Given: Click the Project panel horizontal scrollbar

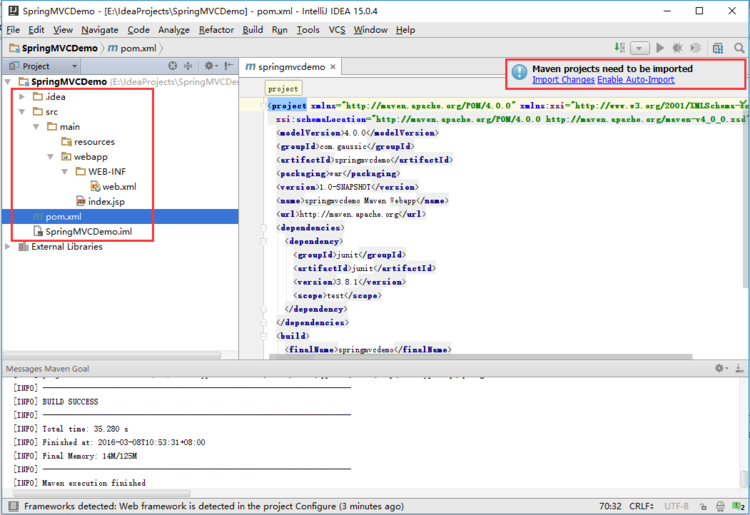Looking at the screenshot, I should pyautogui.click(x=112, y=355).
